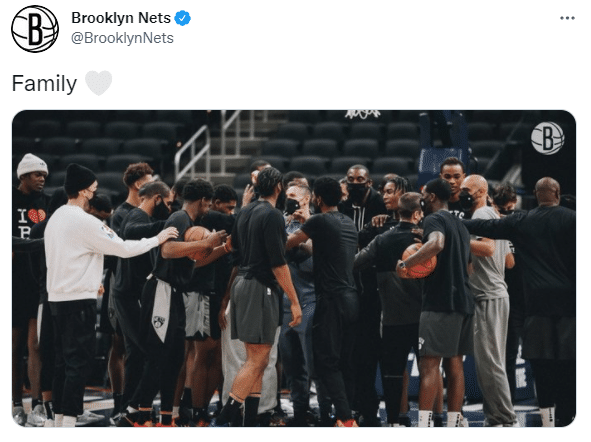
Task: Click the black beanie hat in the photo
Action: (x=79, y=179)
